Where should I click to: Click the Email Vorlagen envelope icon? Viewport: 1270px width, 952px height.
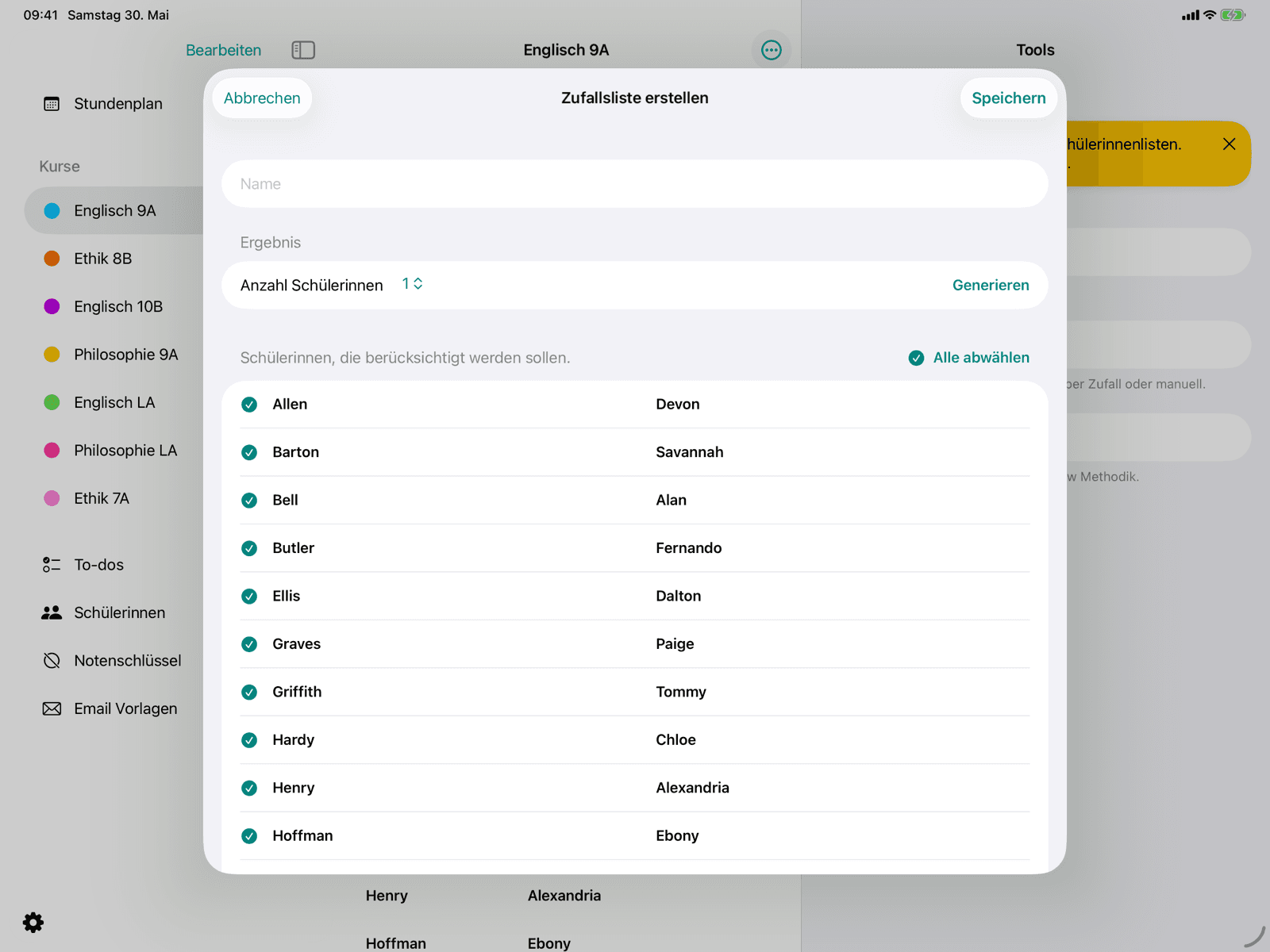coord(52,708)
